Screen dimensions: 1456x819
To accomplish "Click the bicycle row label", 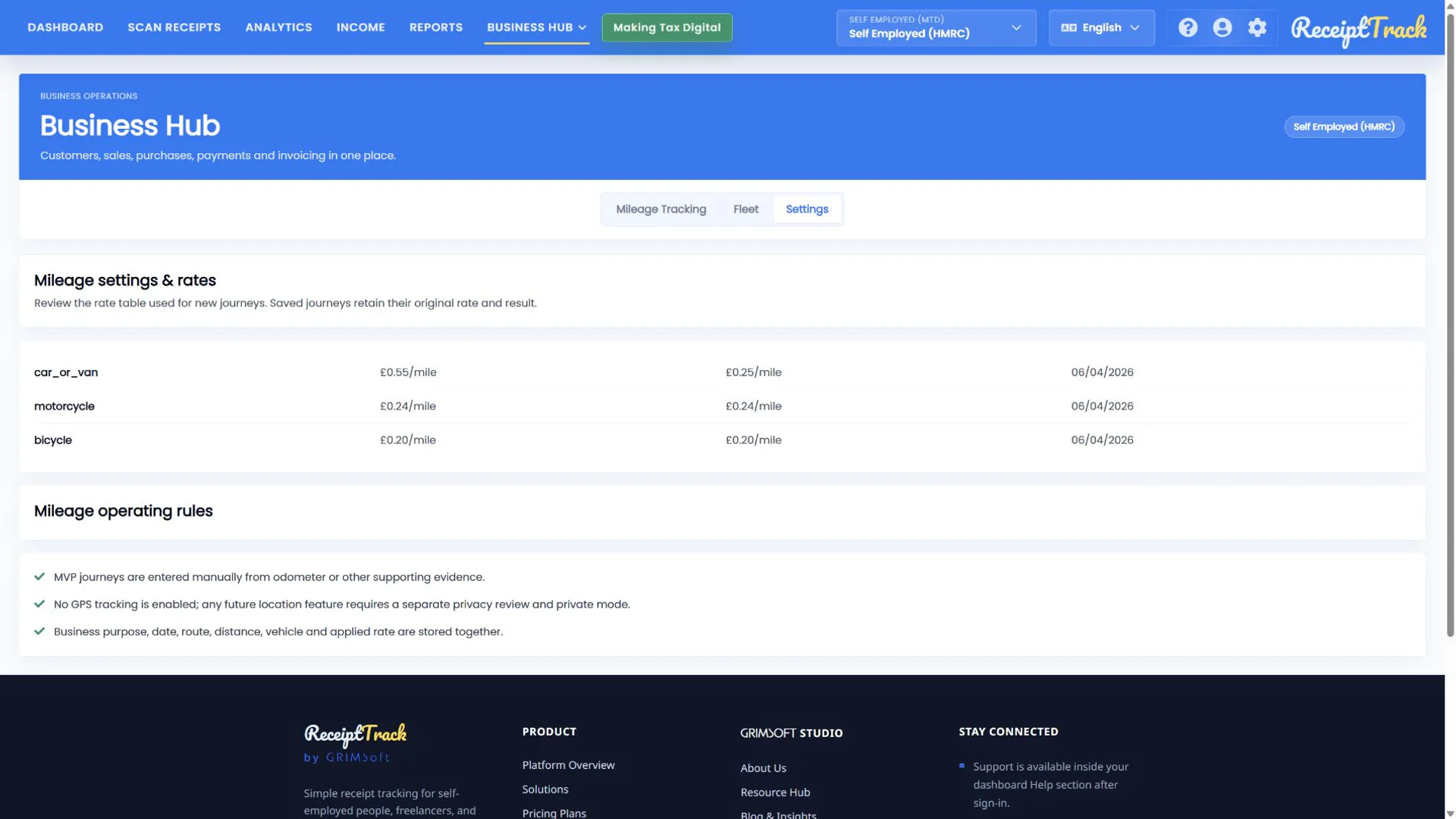I will point(53,440).
